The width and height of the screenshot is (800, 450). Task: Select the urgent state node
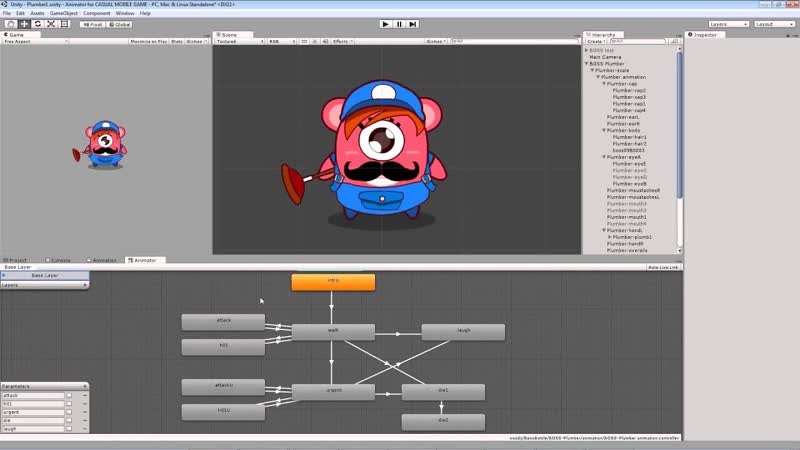[x=333, y=392]
